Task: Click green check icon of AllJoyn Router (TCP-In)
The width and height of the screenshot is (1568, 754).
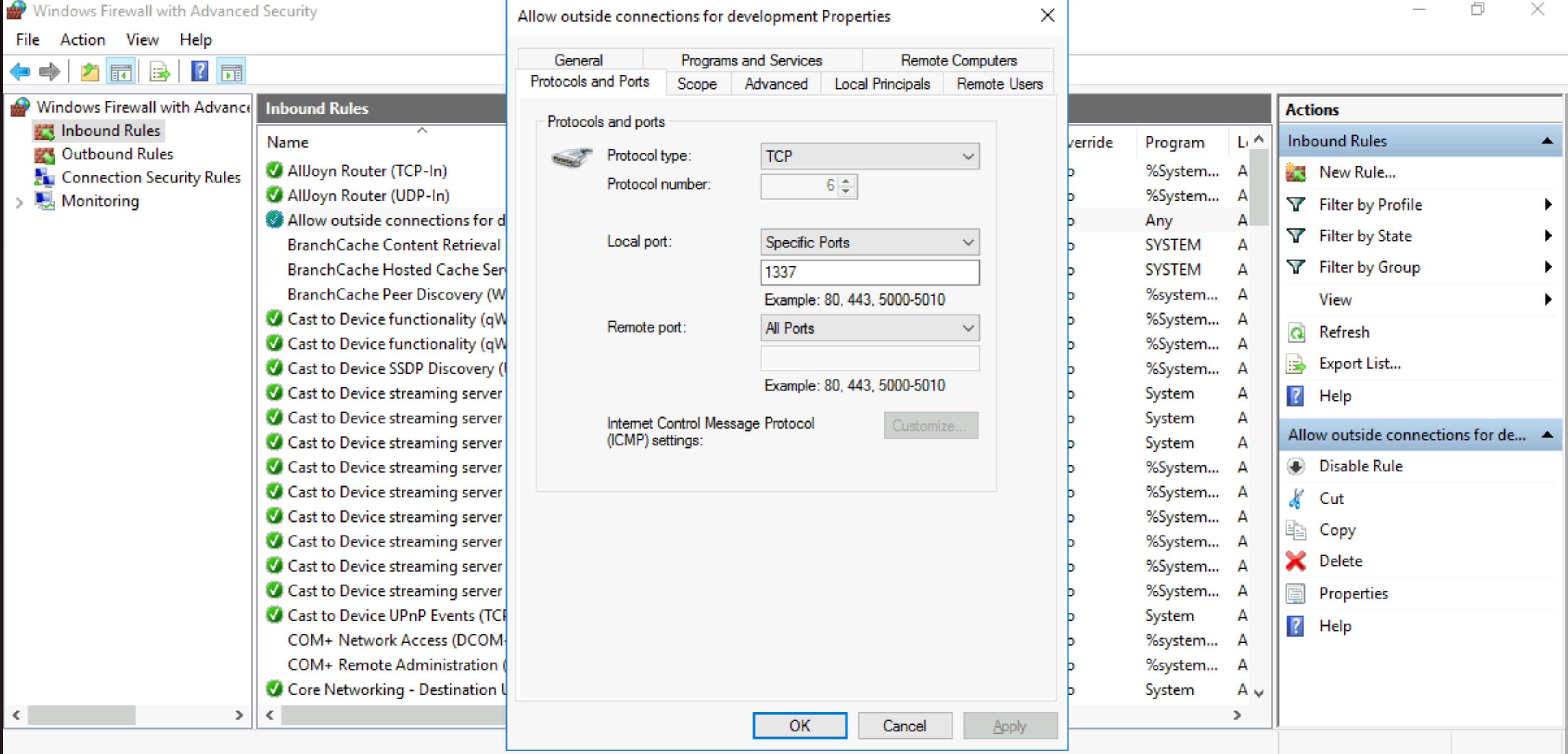Action: (x=275, y=171)
